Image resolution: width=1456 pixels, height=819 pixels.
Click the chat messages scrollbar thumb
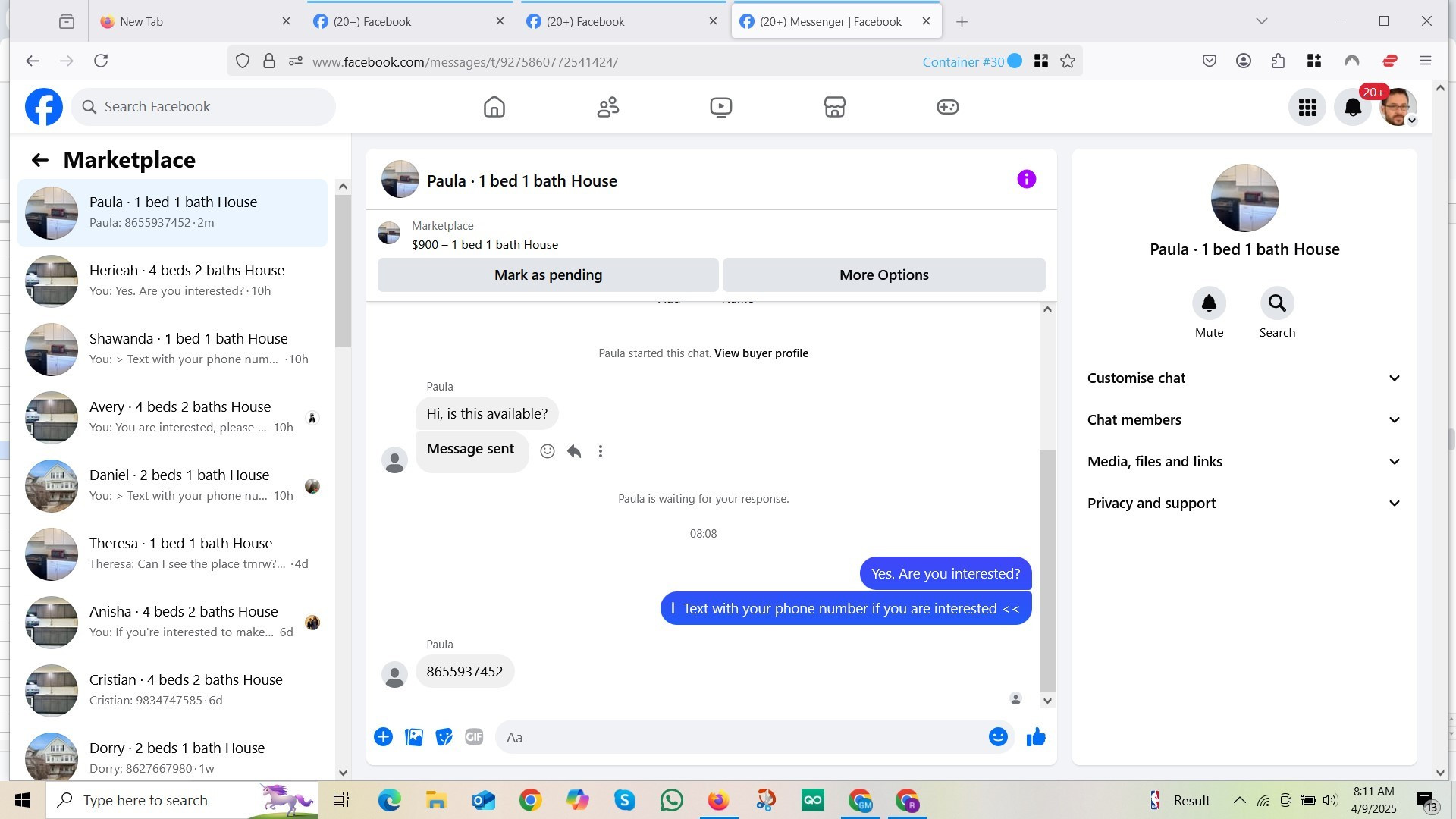tap(1047, 570)
